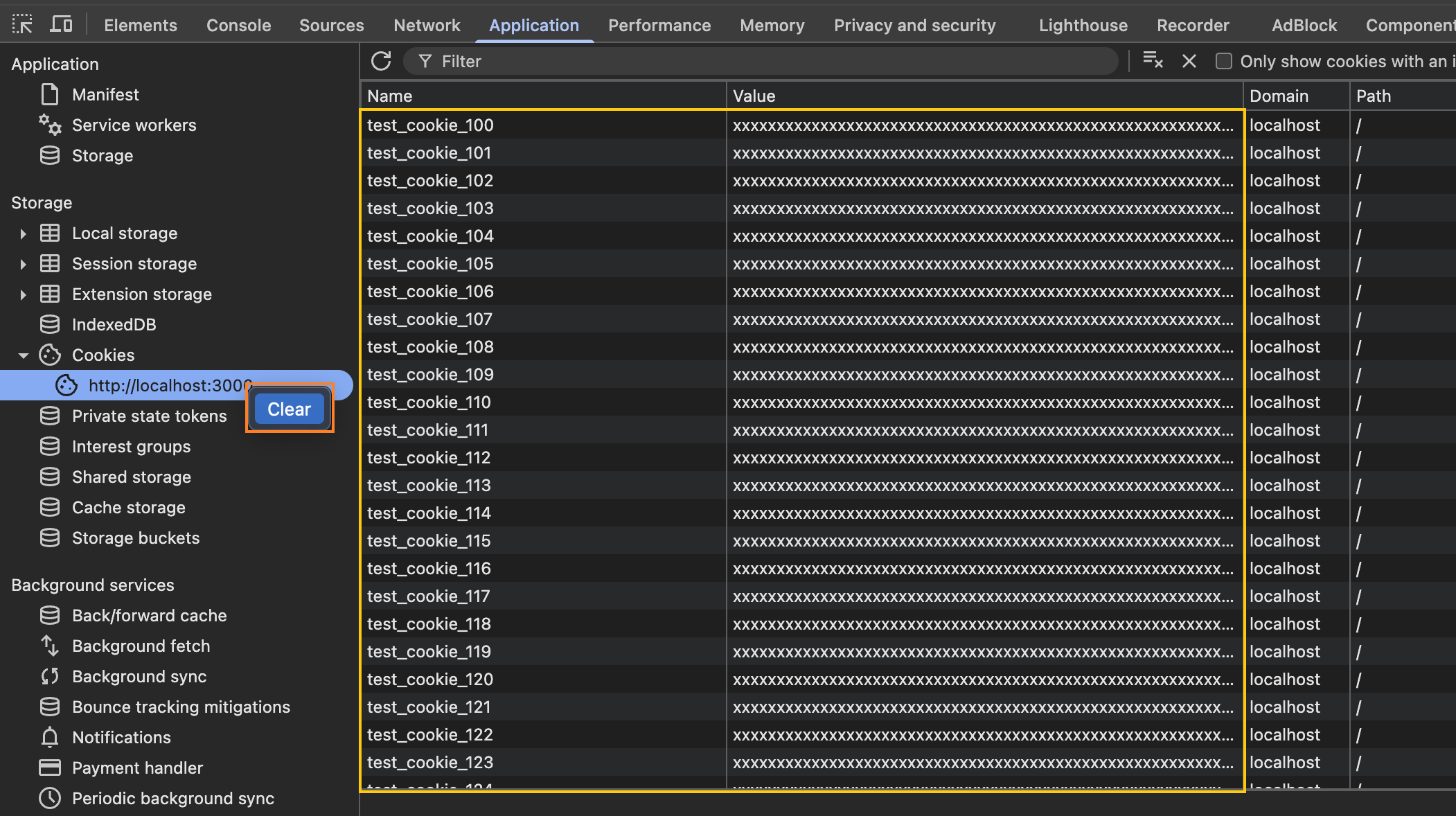The width and height of the screenshot is (1456, 816).
Task: Open the AdBlock tab
Action: (1304, 25)
